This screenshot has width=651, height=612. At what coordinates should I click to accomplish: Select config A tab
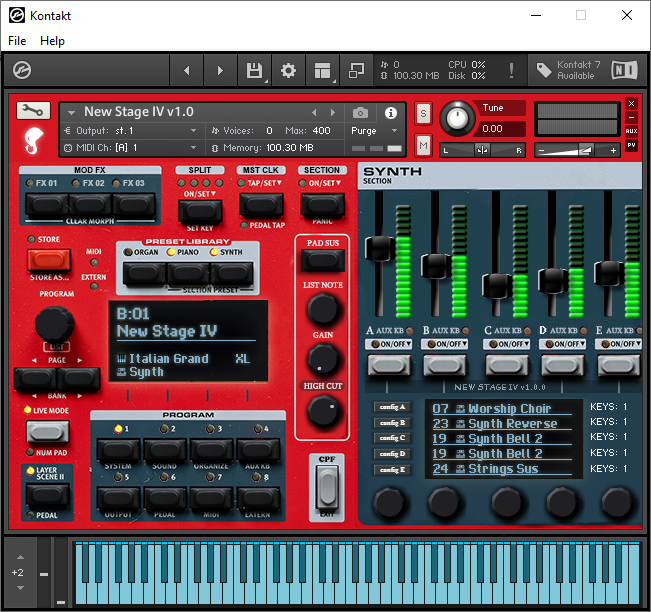pyautogui.click(x=392, y=407)
